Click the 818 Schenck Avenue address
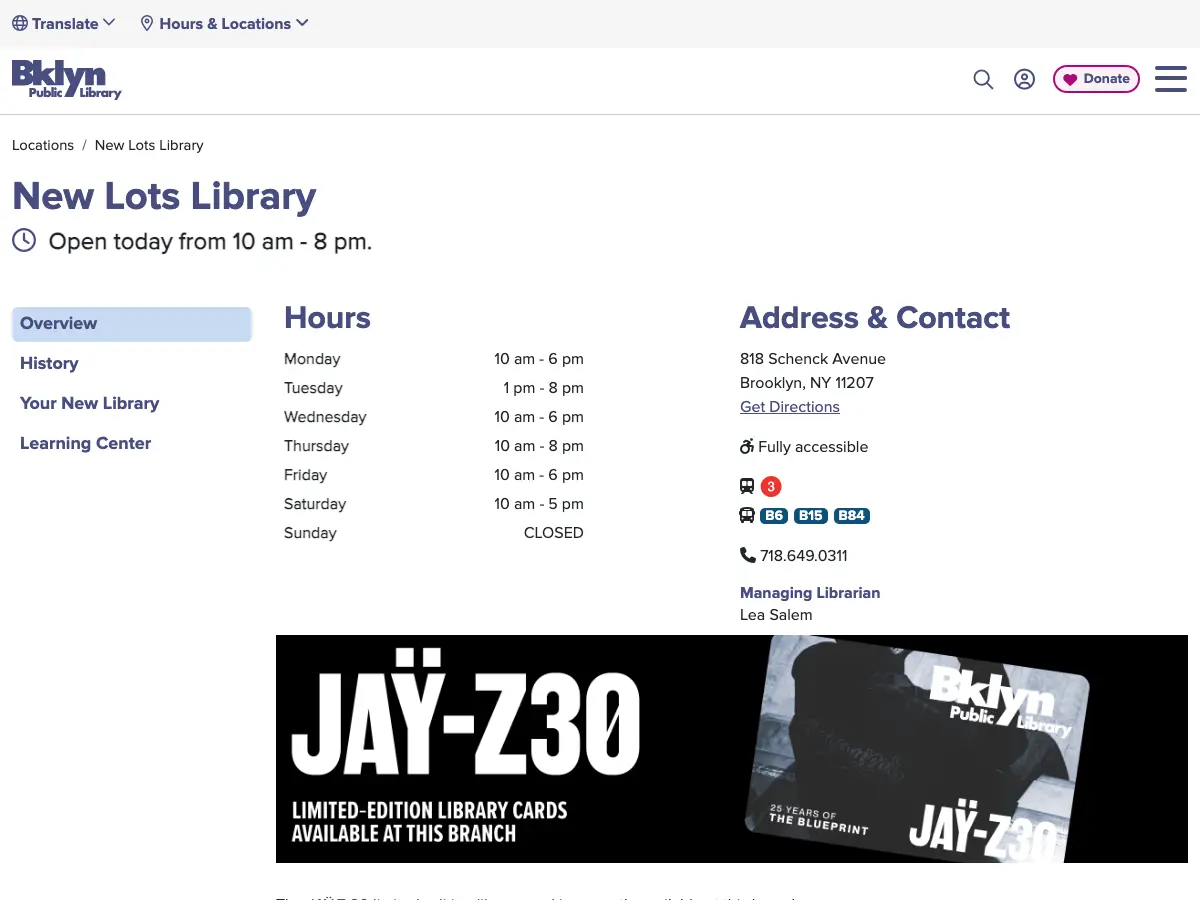This screenshot has width=1200, height=900. 813,359
